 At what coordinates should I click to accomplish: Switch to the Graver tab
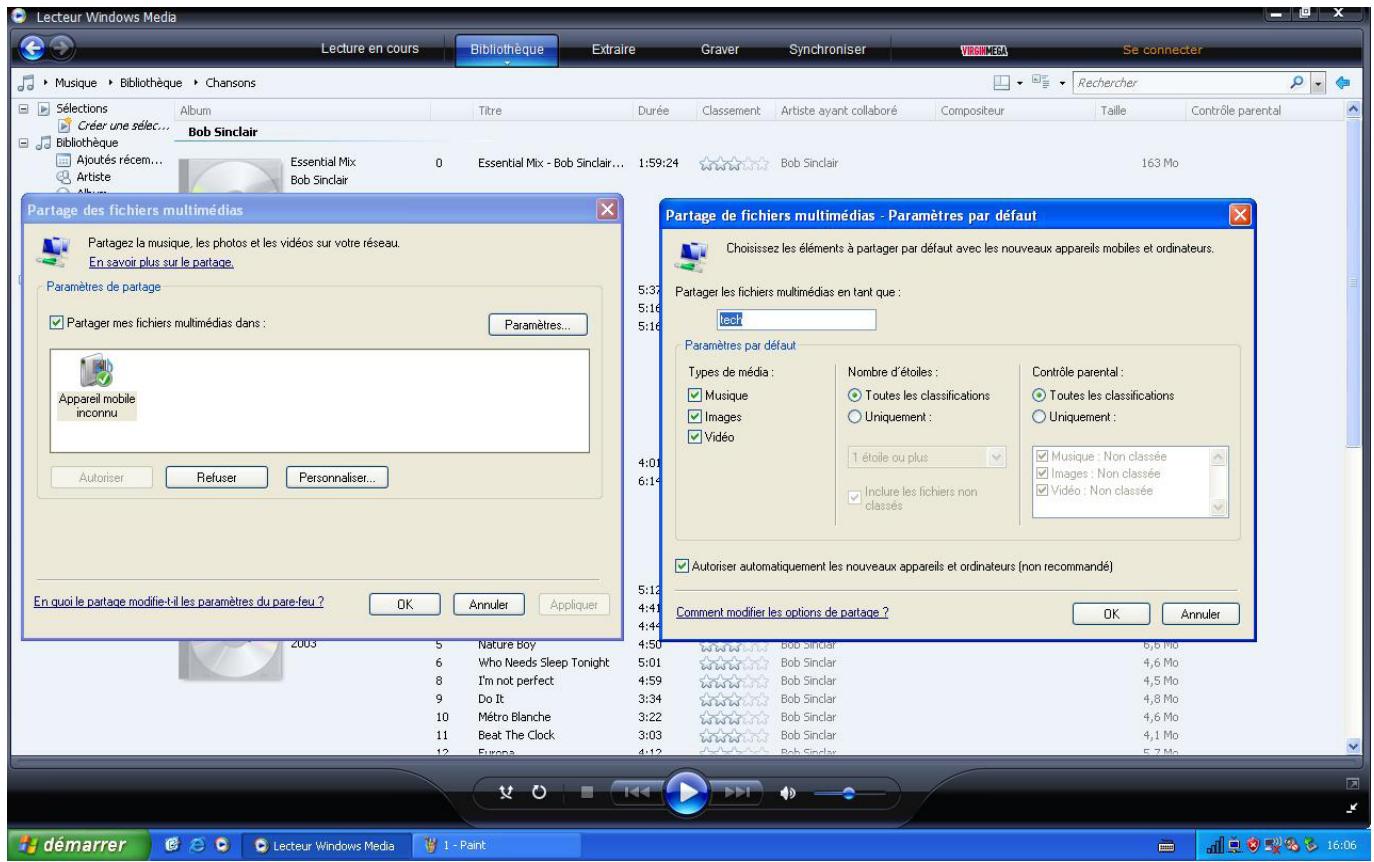tap(720, 49)
